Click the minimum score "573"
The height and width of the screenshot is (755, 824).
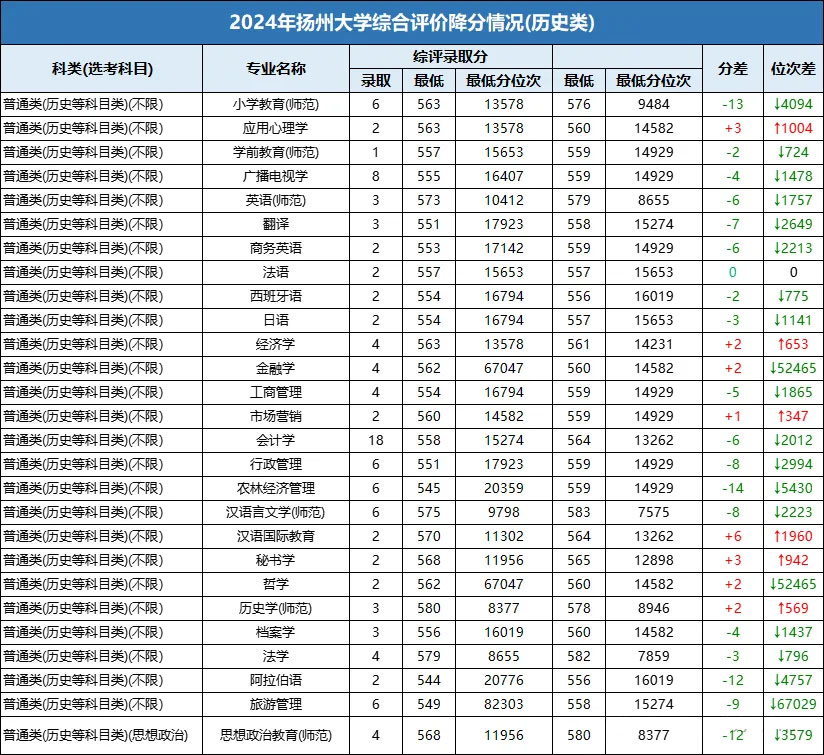[x=429, y=200]
